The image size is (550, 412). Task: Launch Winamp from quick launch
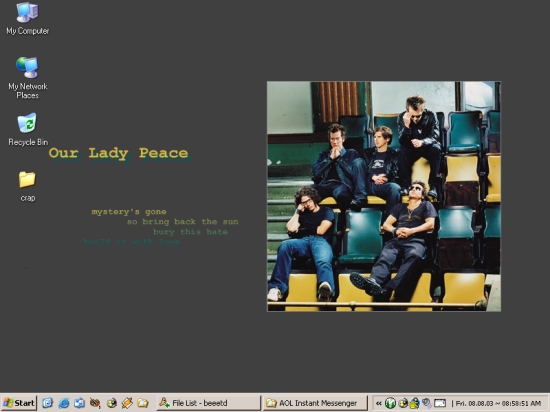127,403
